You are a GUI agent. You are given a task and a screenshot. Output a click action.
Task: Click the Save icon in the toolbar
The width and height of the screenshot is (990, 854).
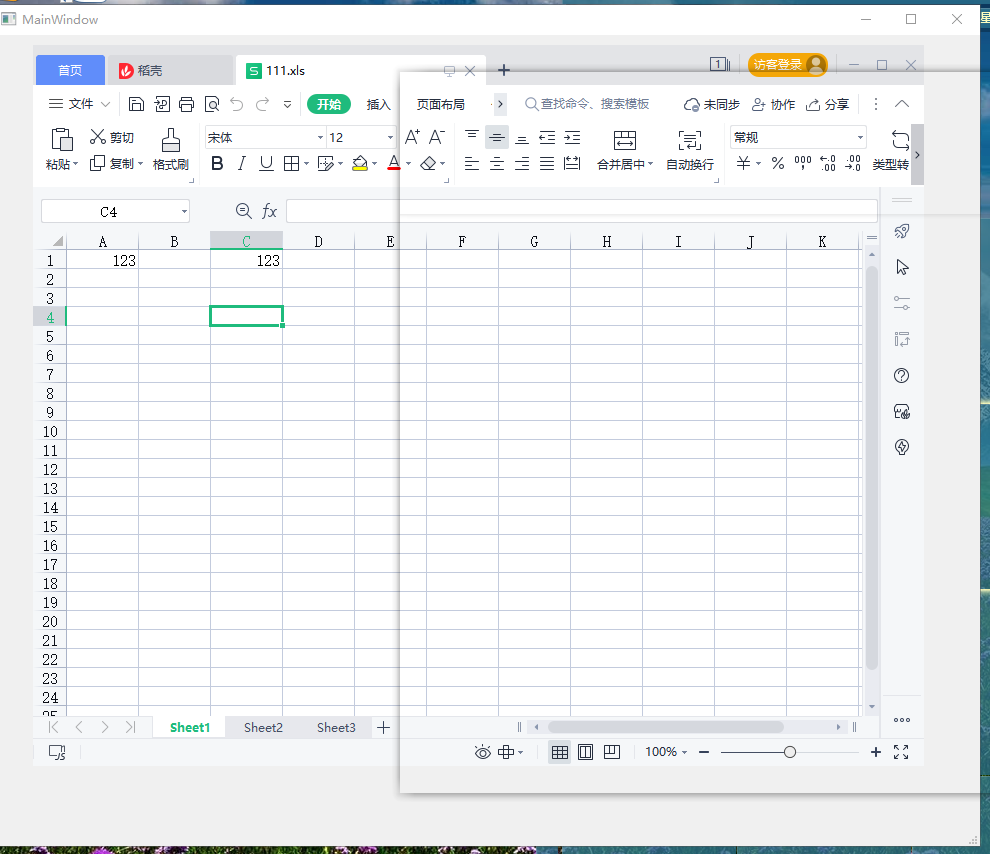tap(136, 103)
